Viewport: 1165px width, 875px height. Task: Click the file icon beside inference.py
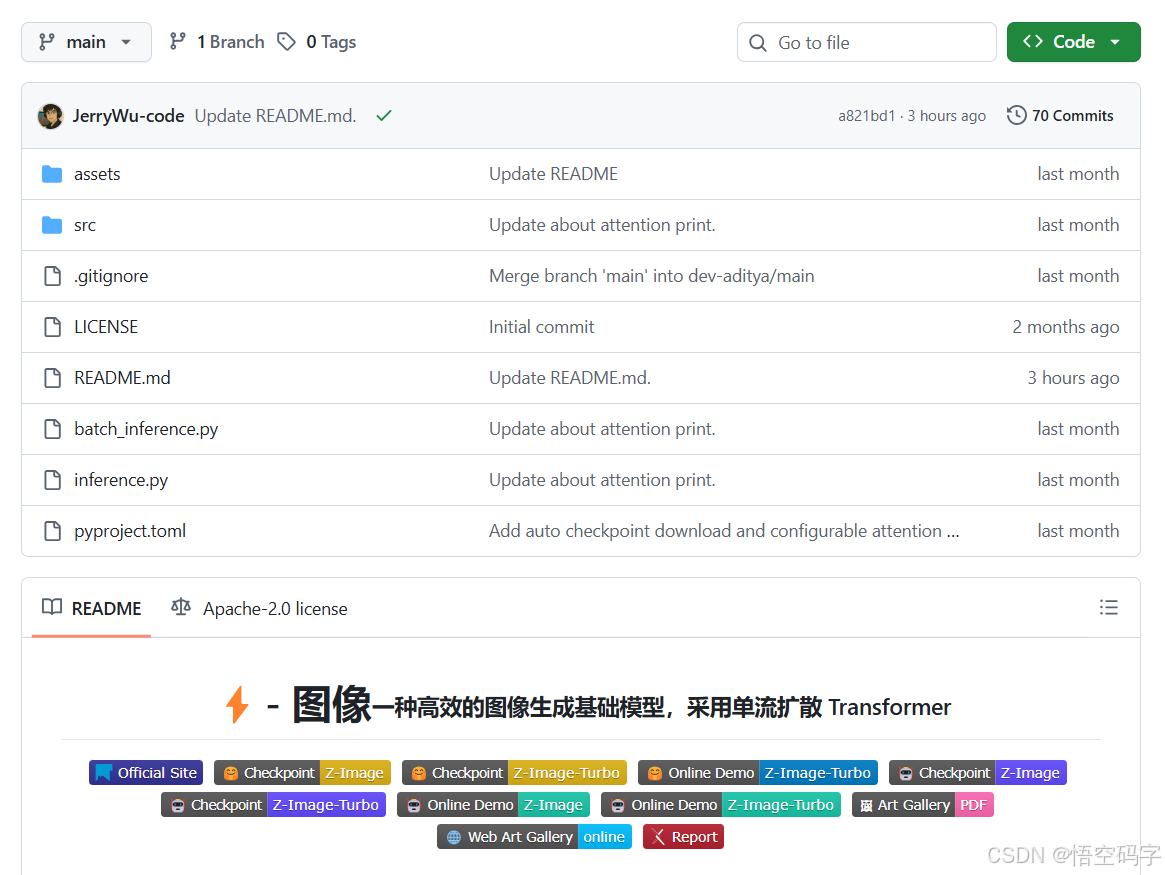coord(53,481)
